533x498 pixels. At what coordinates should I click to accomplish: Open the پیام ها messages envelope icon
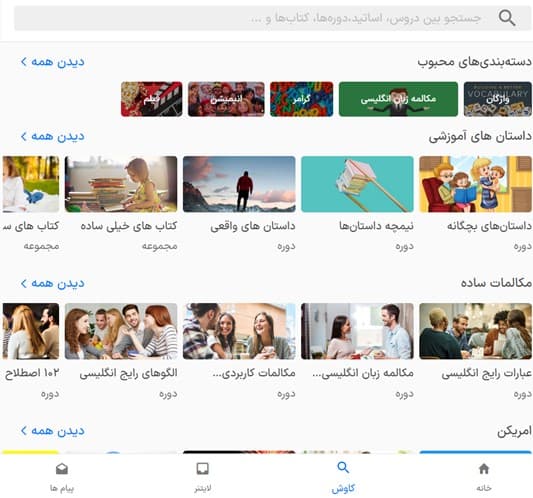62,469
